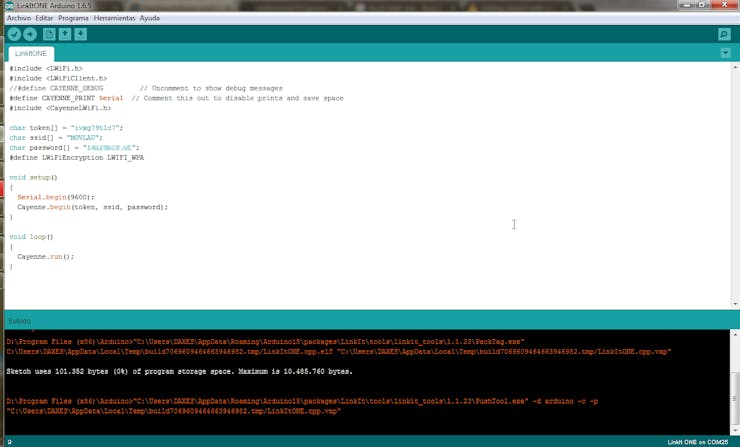Click 'CAYENNE_PRINT Serial' define line
This screenshot has width=740, height=447.
coord(177,98)
